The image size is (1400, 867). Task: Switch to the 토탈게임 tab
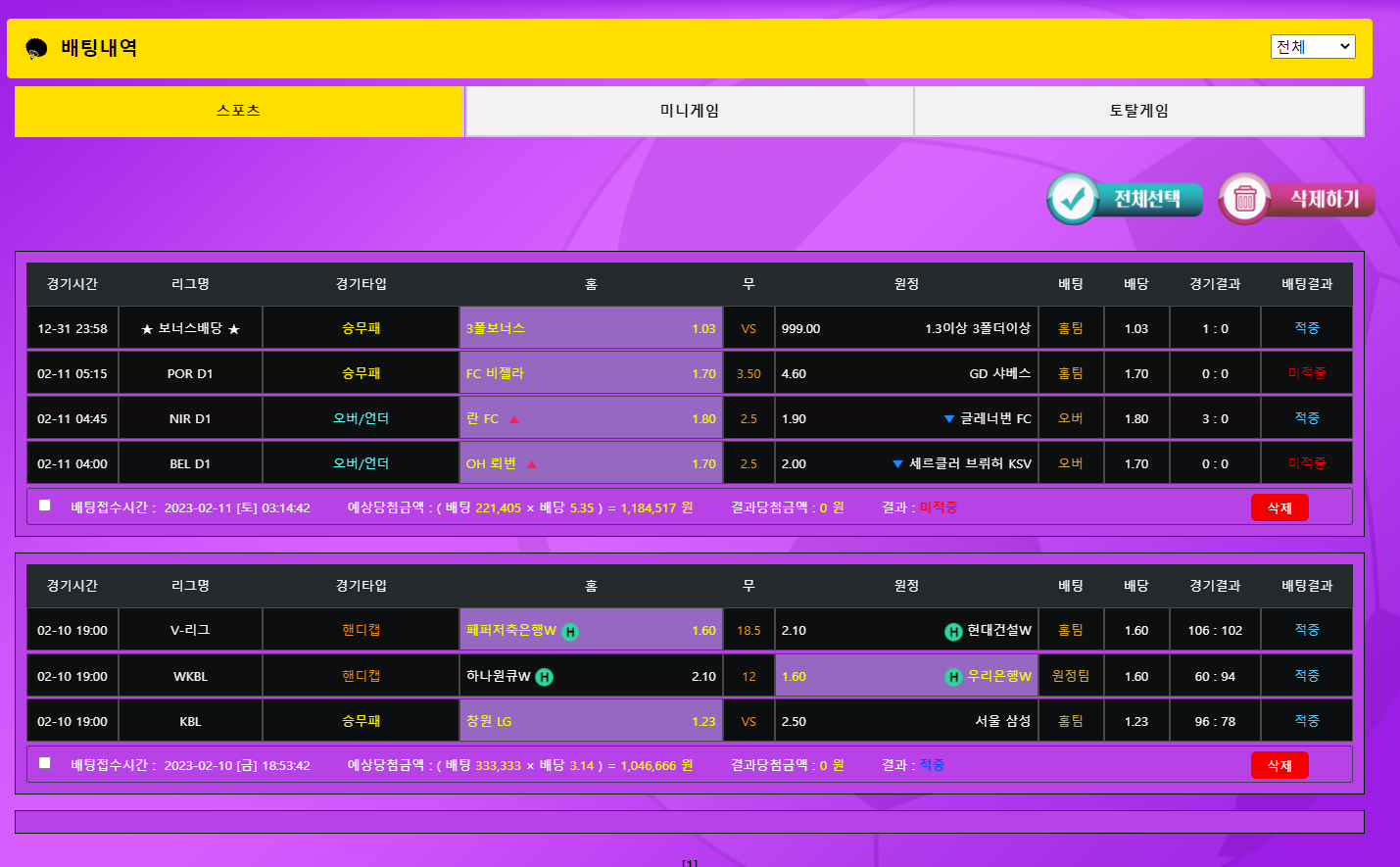click(x=1138, y=111)
